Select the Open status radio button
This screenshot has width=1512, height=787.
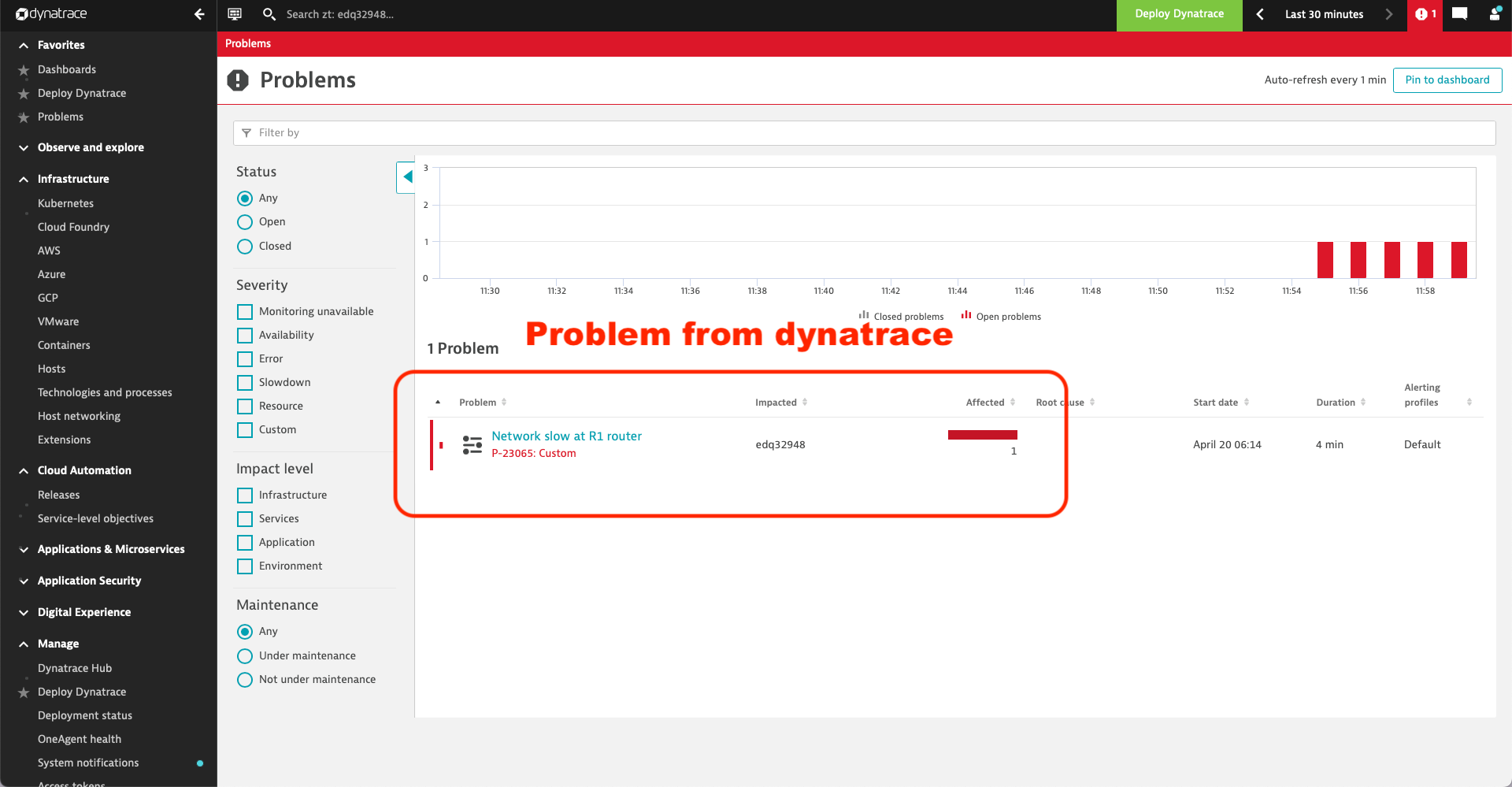pos(245,222)
